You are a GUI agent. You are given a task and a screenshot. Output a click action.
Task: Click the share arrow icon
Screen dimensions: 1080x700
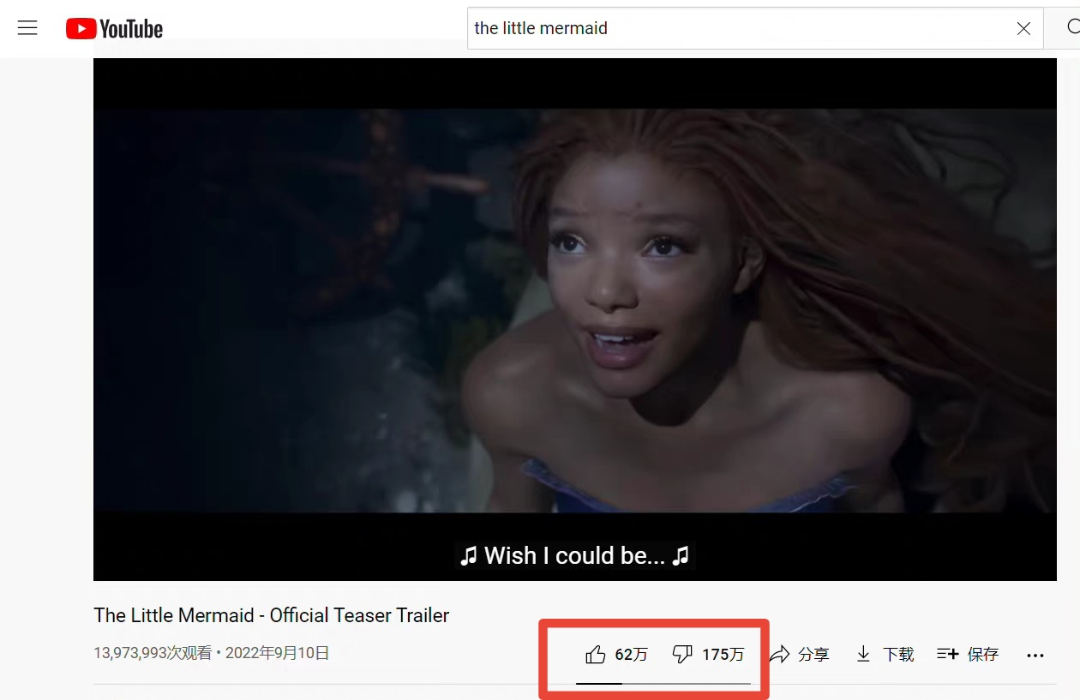tap(780, 654)
